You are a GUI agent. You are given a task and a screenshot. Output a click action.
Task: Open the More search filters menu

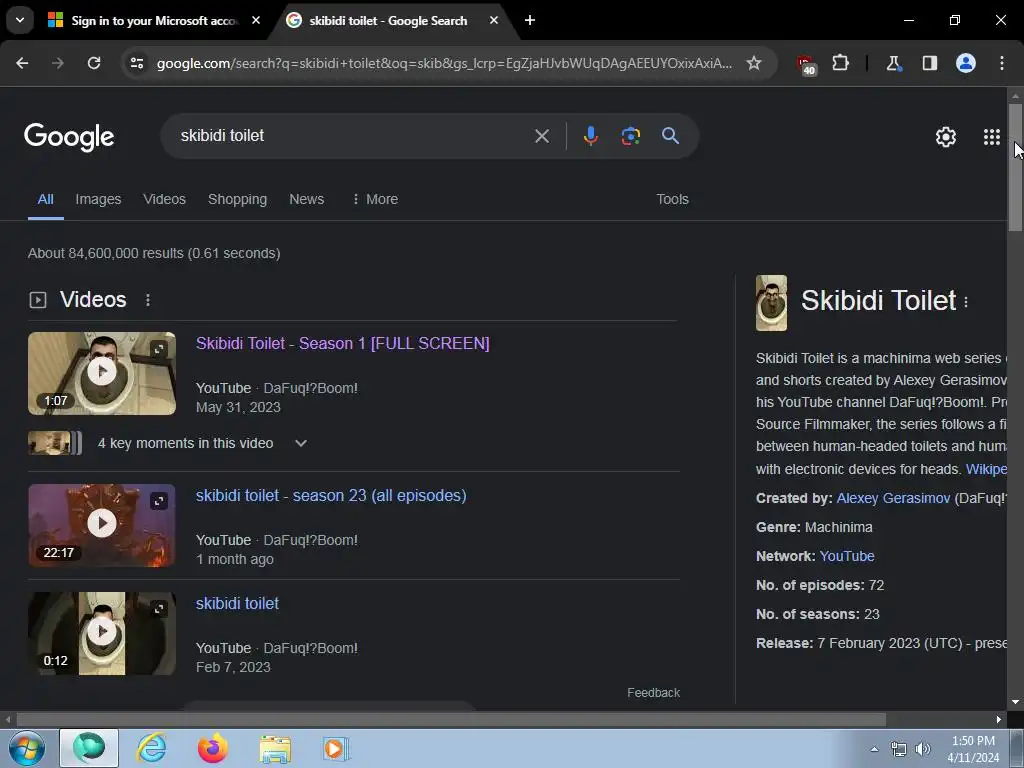point(375,199)
